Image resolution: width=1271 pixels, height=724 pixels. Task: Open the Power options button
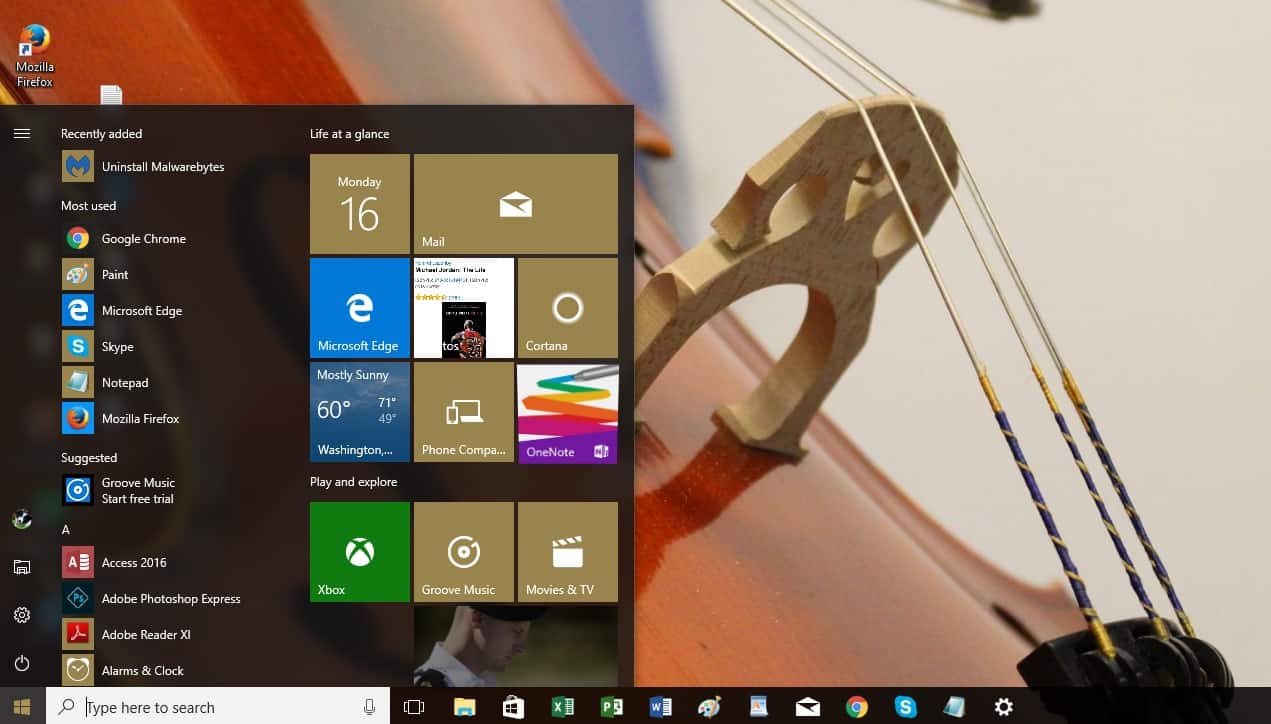[x=22, y=663]
